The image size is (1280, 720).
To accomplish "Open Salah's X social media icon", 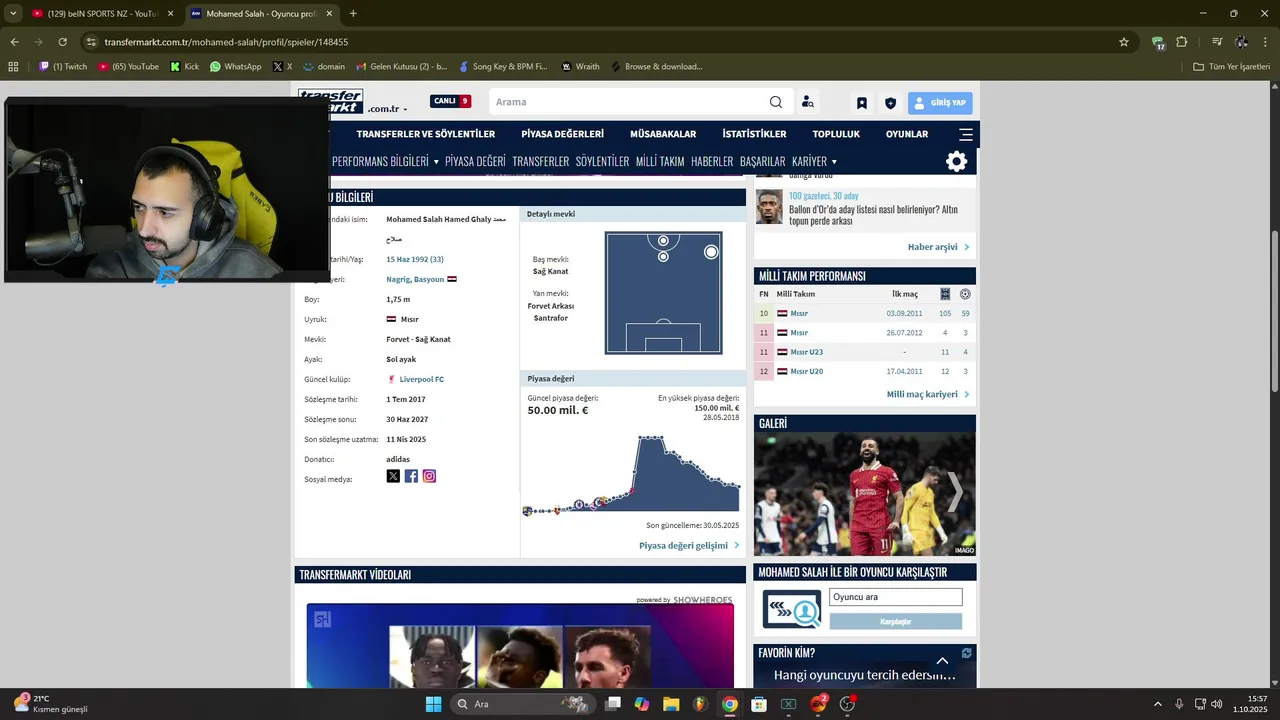I will pyautogui.click(x=393, y=476).
